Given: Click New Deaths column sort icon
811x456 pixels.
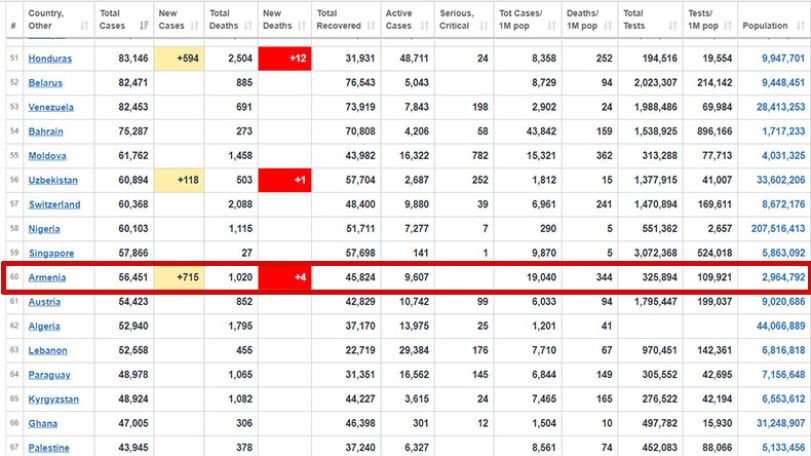Looking at the screenshot, I should (302, 25).
